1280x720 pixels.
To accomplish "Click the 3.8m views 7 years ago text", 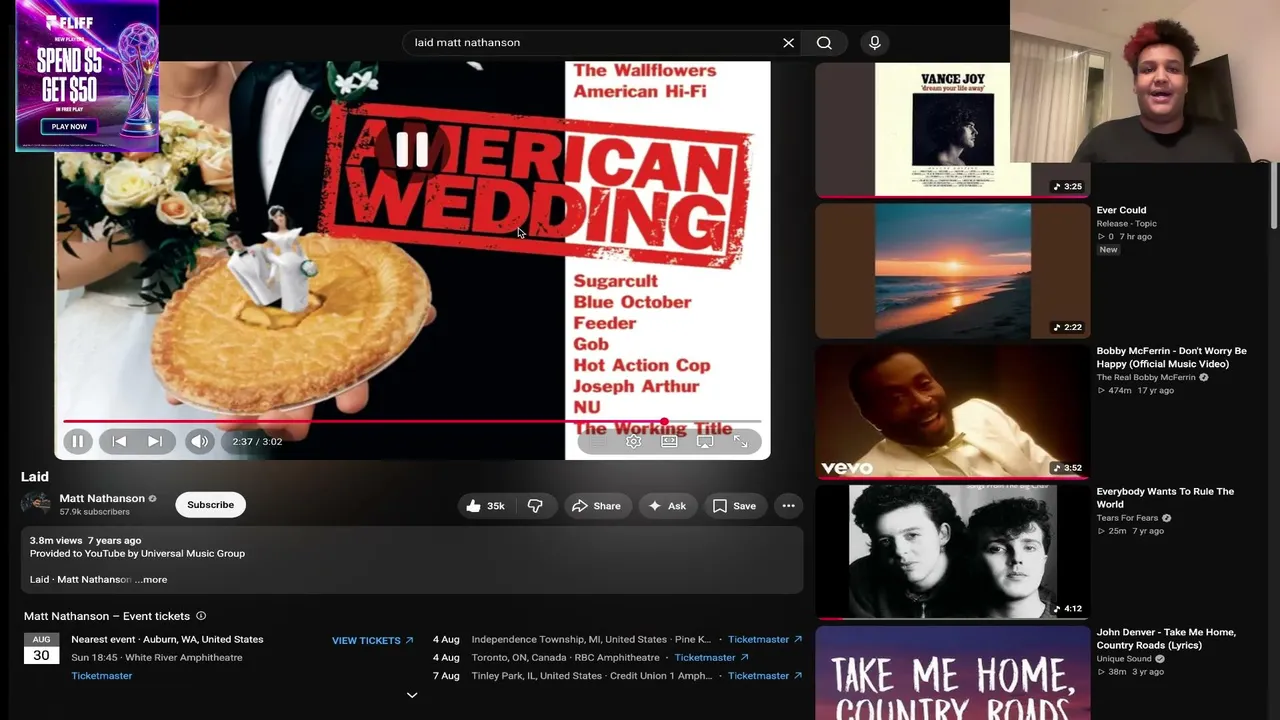I will (85, 541).
